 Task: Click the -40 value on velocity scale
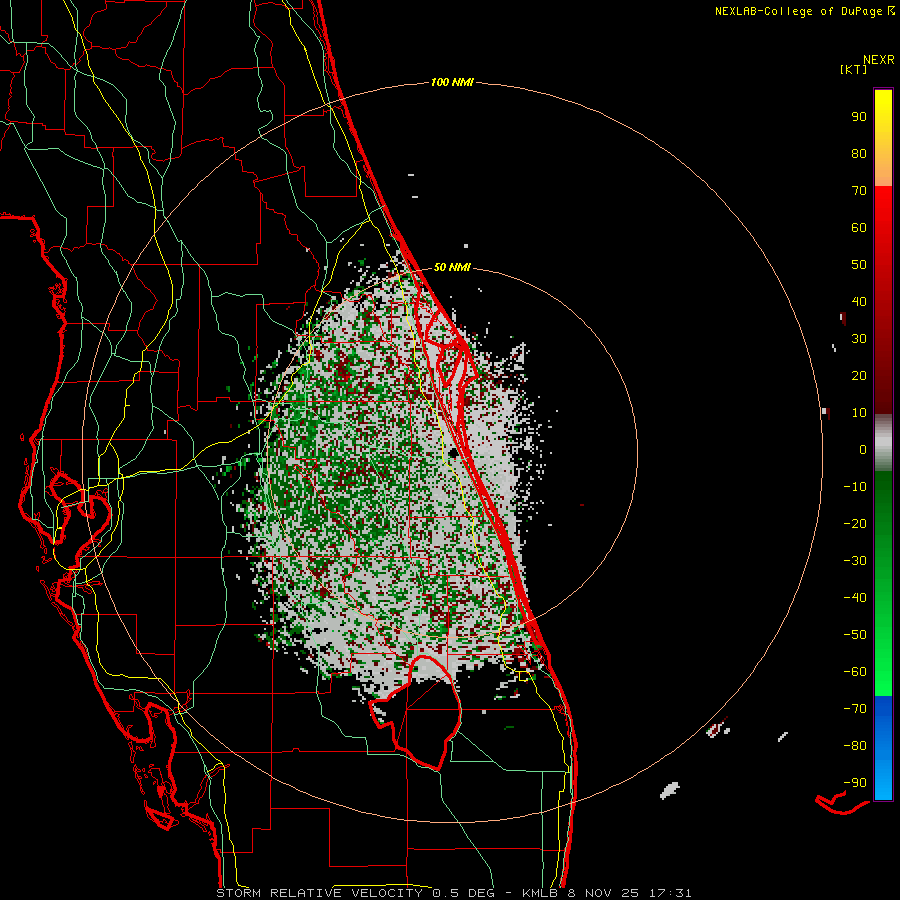[855, 598]
